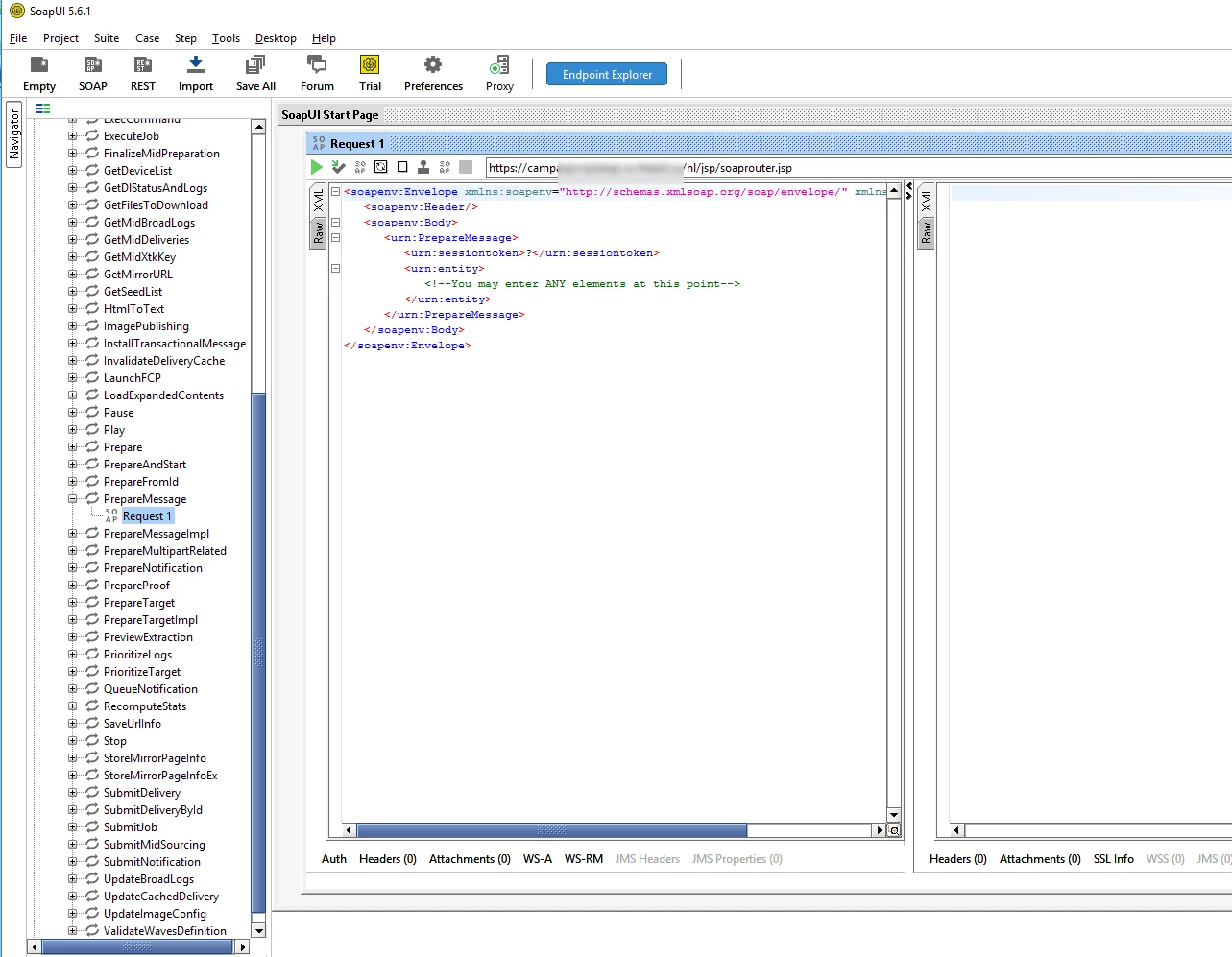The width and height of the screenshot is (1232, 957).
Task: Click navigator vertical scrollbar thumb
Action: tap(258, 653)
